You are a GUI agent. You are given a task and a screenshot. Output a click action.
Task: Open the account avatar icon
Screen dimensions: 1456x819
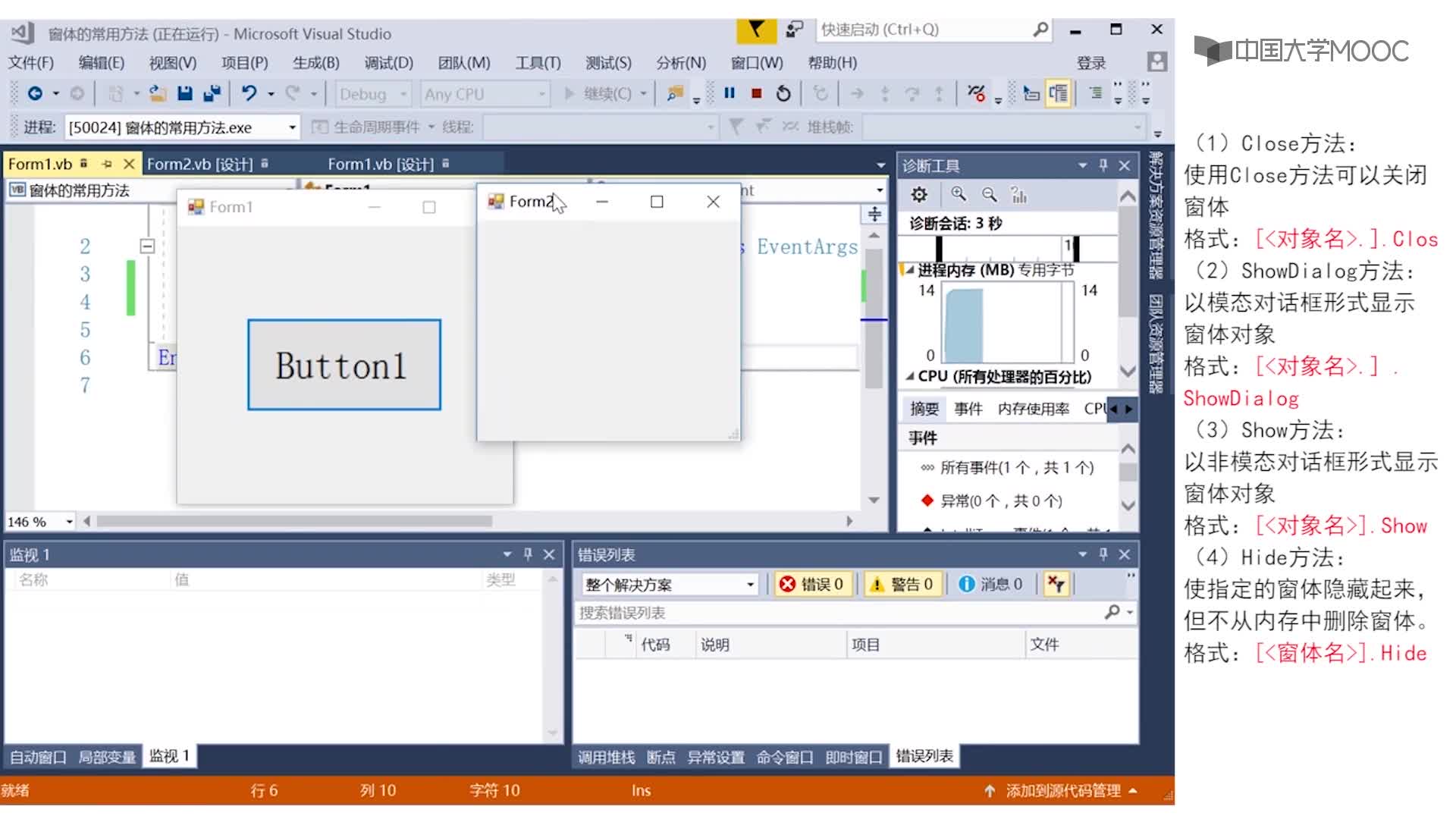1156,62
